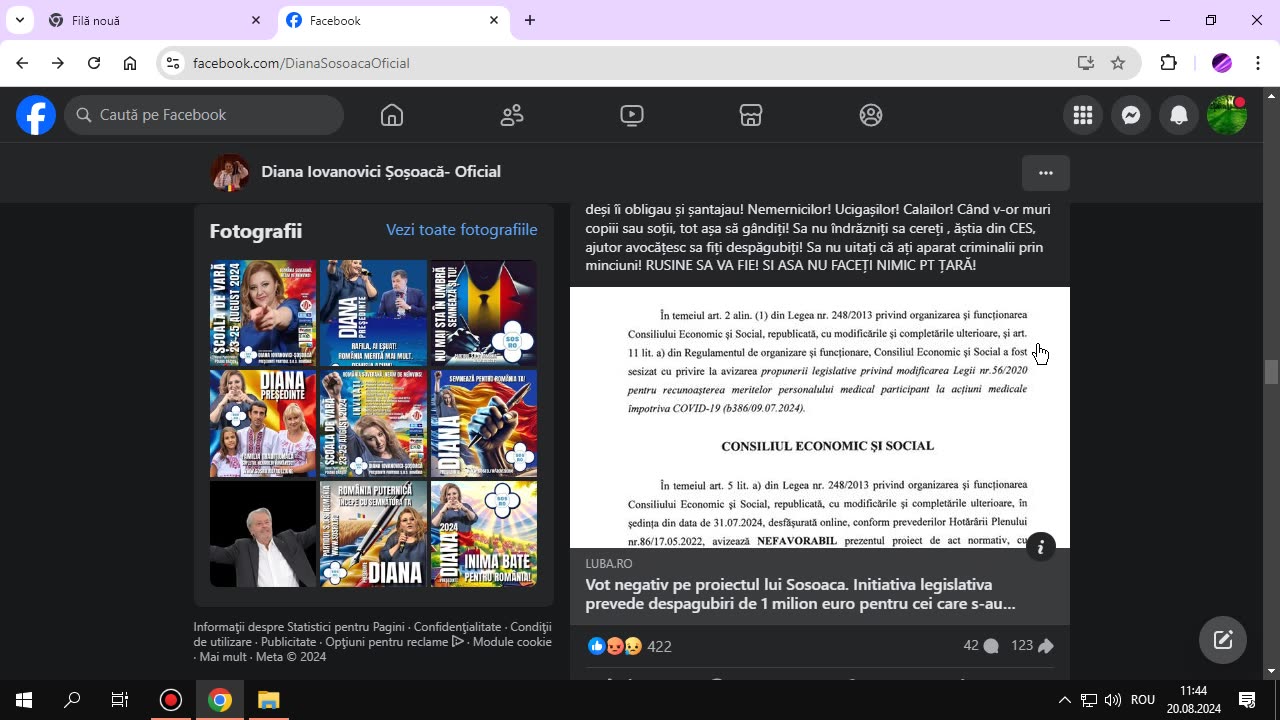Open the Facebook Home feed icon
The width and height of the screenshot is (1280, 720).
tap(392, 115)
